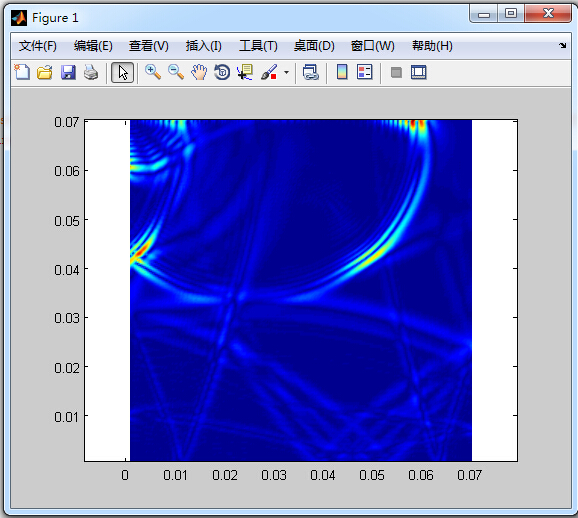Image resolution: width=578 pixels, height=518 pixels.
Task: Enable the Rotate 3D tool
Action: click(x=222, y=72)
